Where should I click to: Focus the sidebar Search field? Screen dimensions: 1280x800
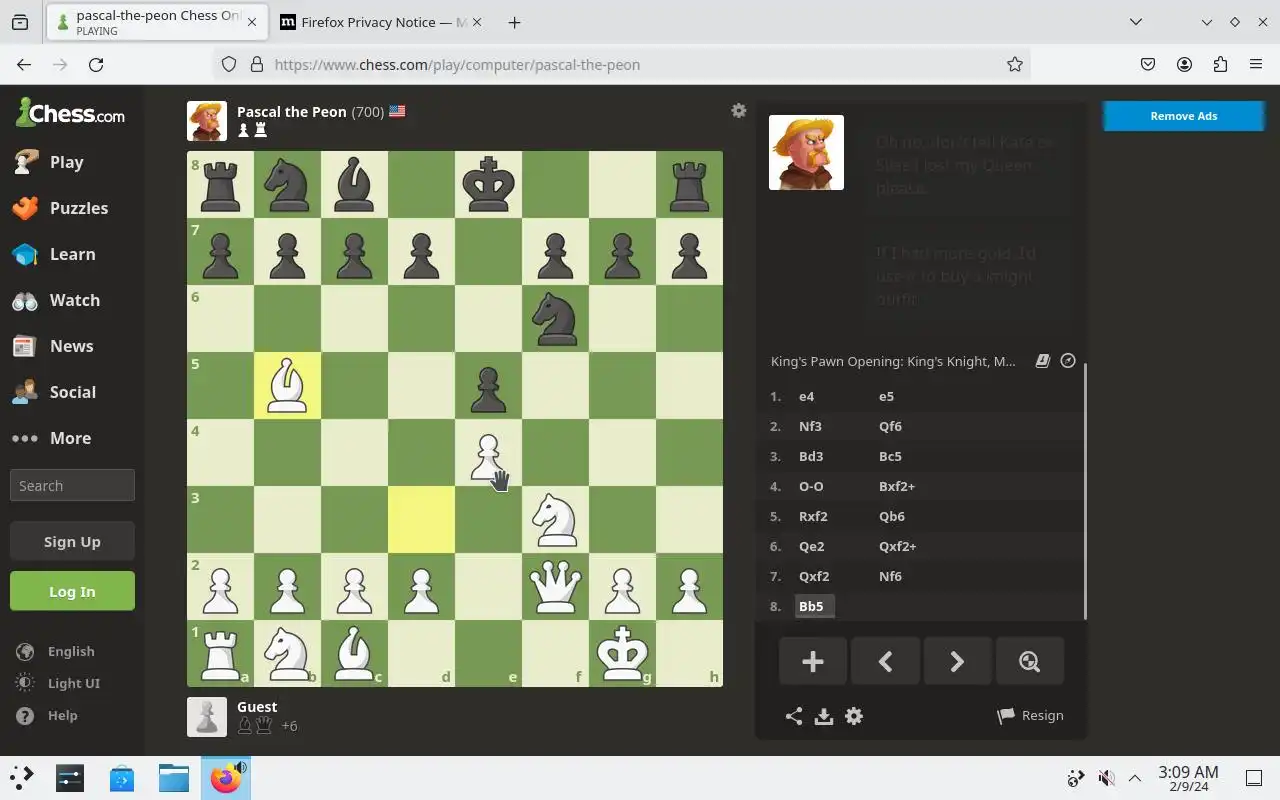click(x=72, y=485)
